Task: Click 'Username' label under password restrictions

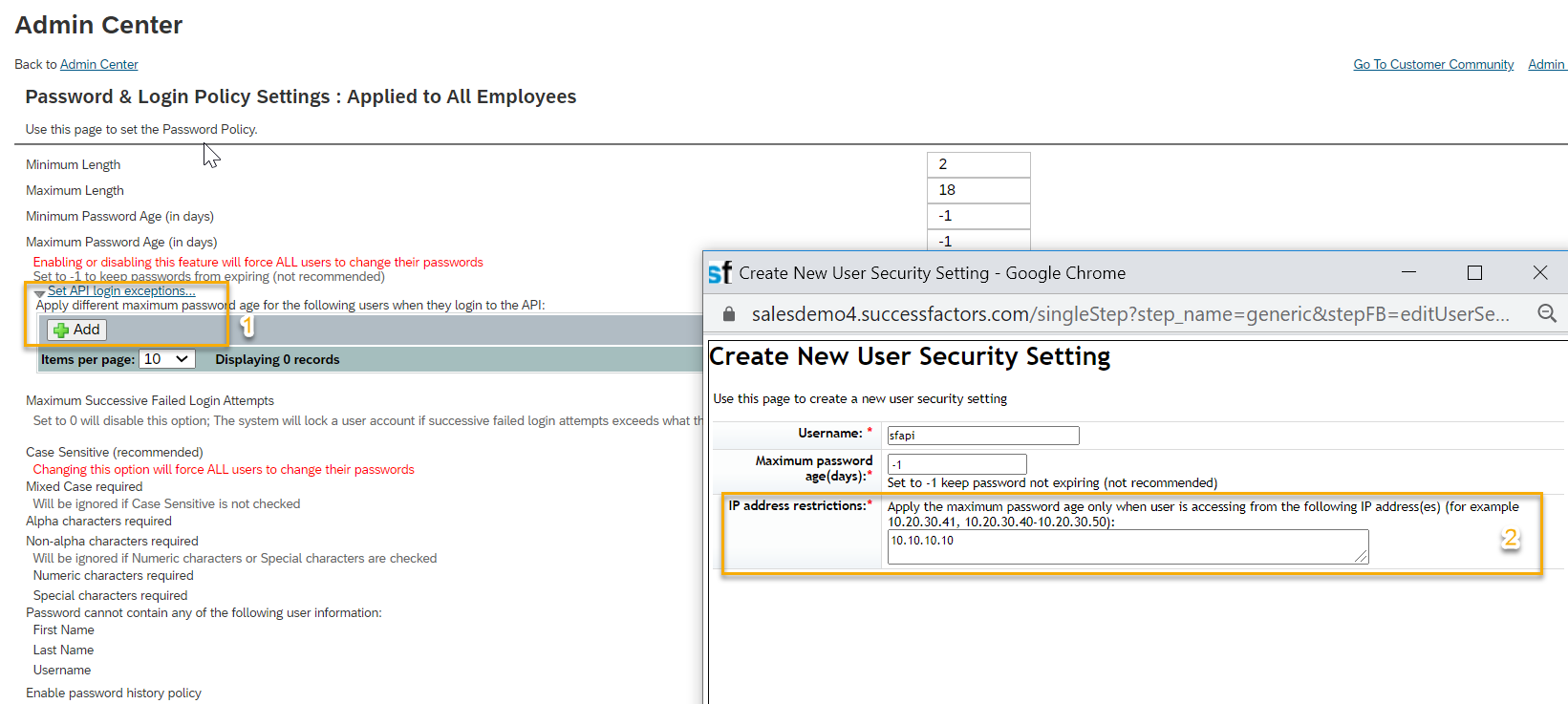Action: (x=62, y=670)
